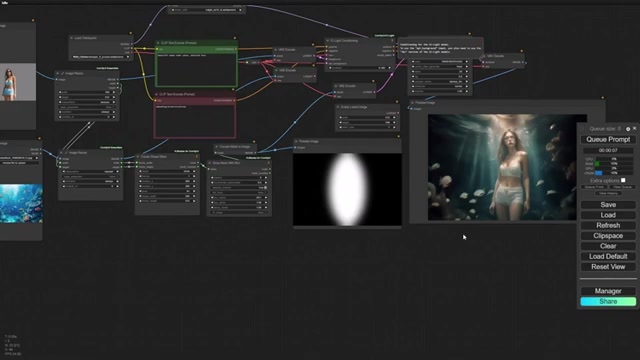This screenshot has height=360, width=640.
Task: Click the cyan Share button
Action: point(608,302)
